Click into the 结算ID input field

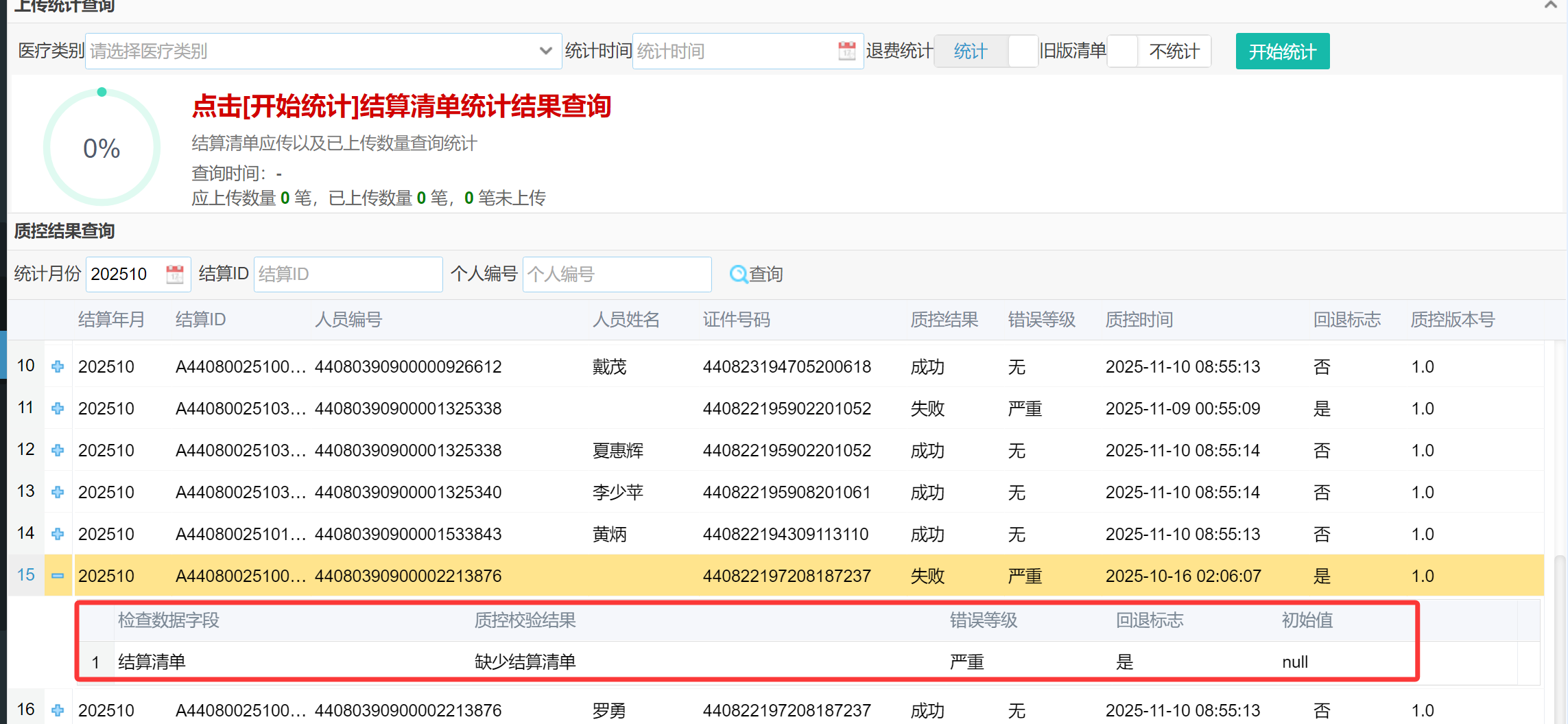(x=348, y=274)
